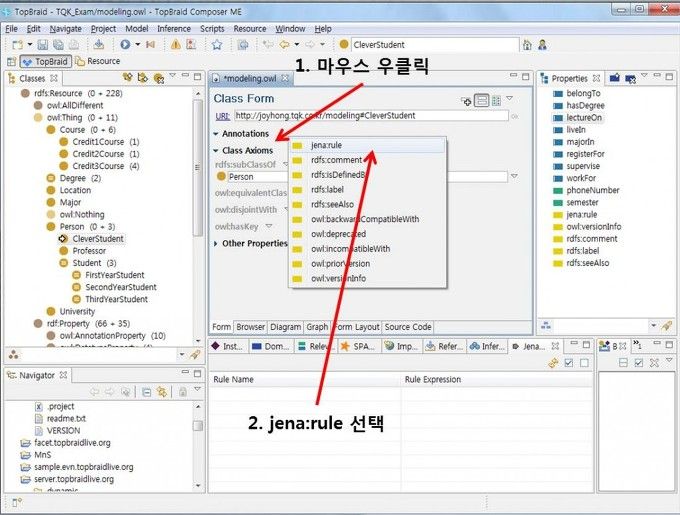Select lectureOn in the Properties panel
This screenshot has height=515, width=680.
pos(584,117)
